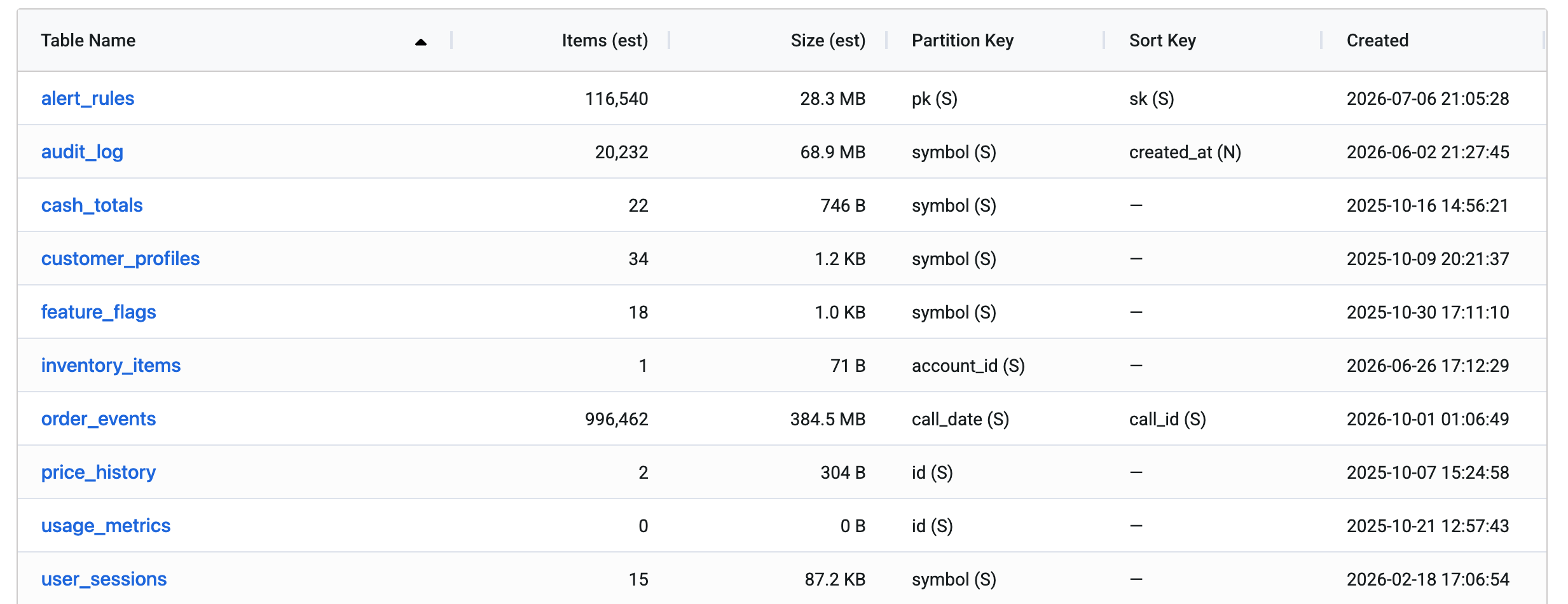Image resolution: width=1568 pixels, height=604 pixels.
Task: Select the 304 B size cell
Action: pos(842,472)
